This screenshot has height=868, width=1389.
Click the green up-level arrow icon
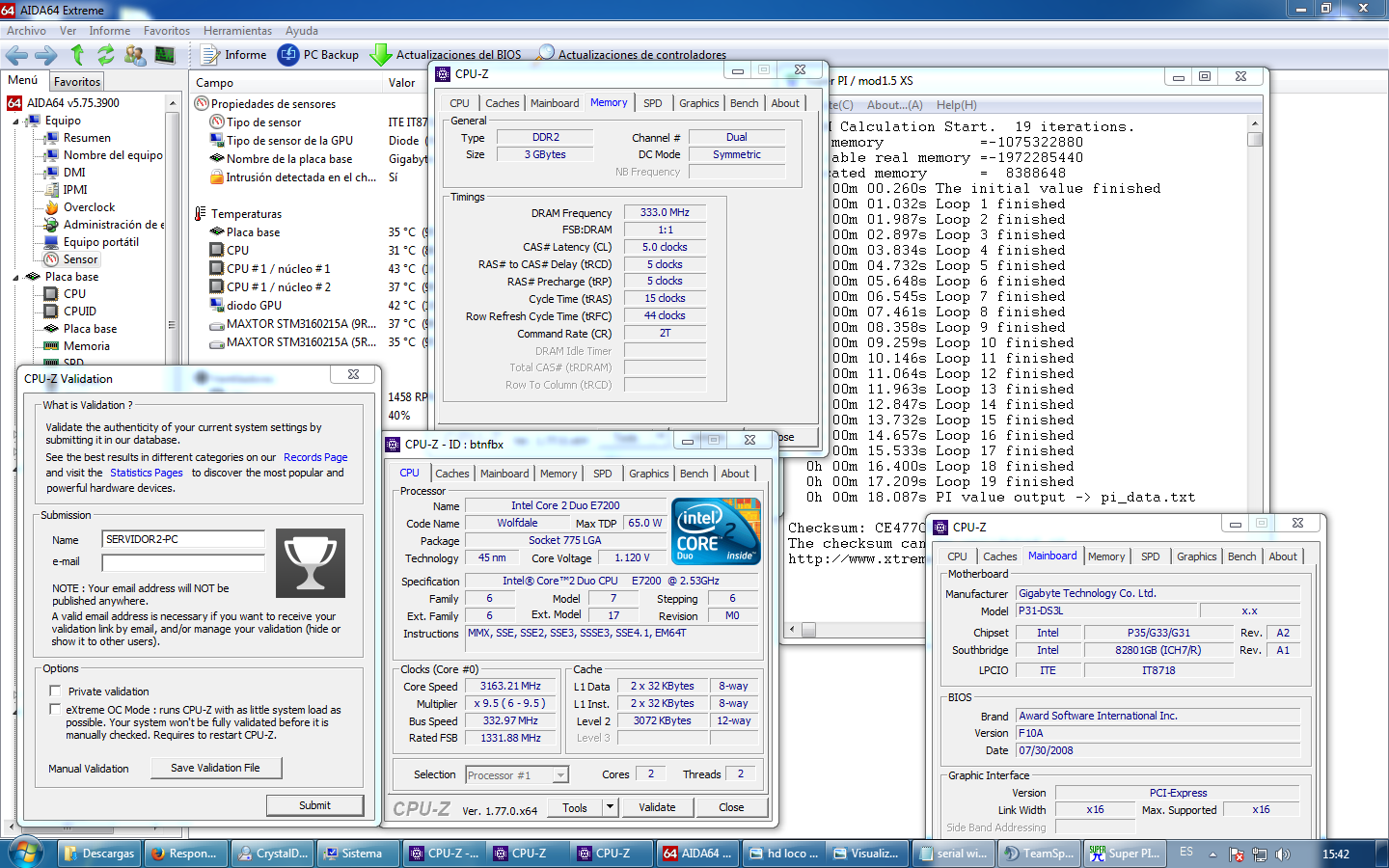click(77, 55)
